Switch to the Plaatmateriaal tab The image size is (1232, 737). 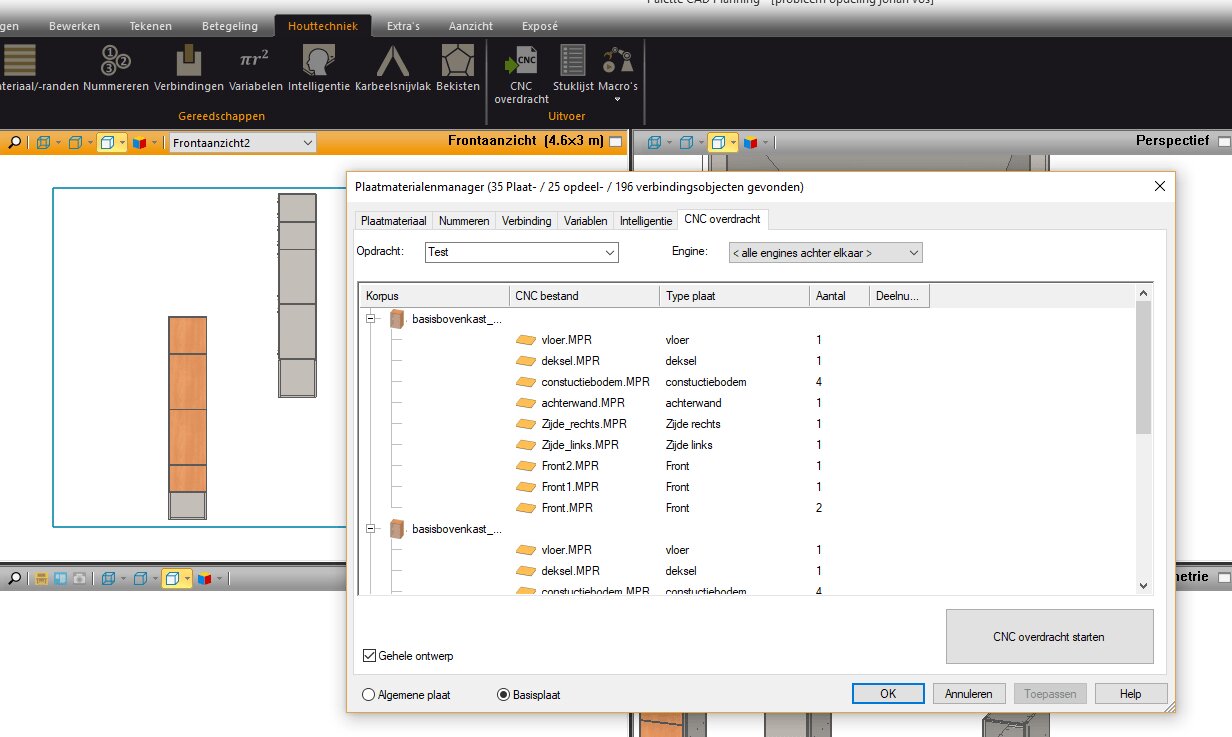(x=394, y=221)
